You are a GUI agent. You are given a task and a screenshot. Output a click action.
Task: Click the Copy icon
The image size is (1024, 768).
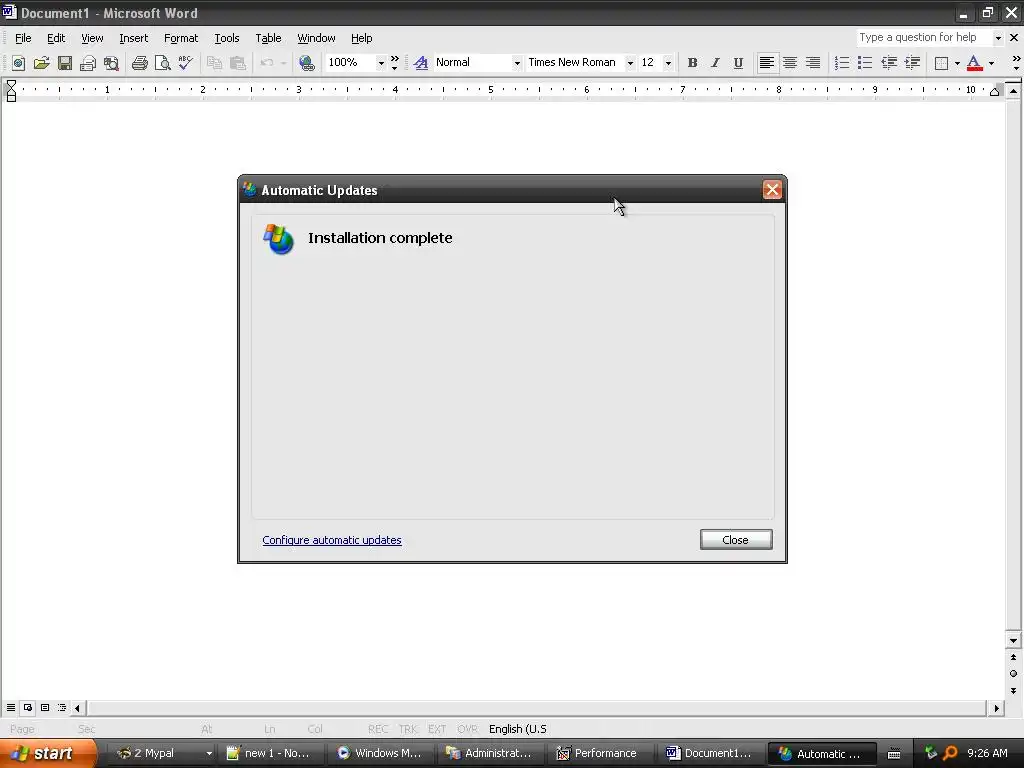[x=214, y=63]
